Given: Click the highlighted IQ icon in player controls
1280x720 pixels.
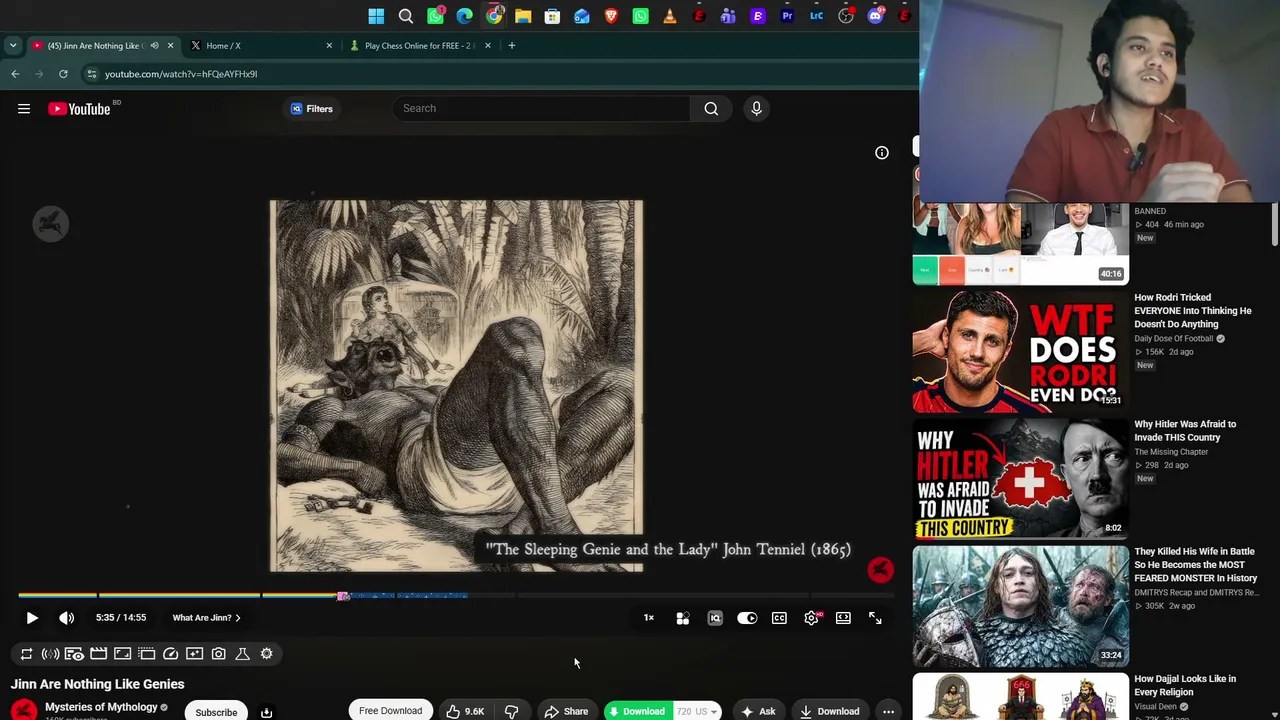Looking at the screenshot, I should click(x=715, y=618).
